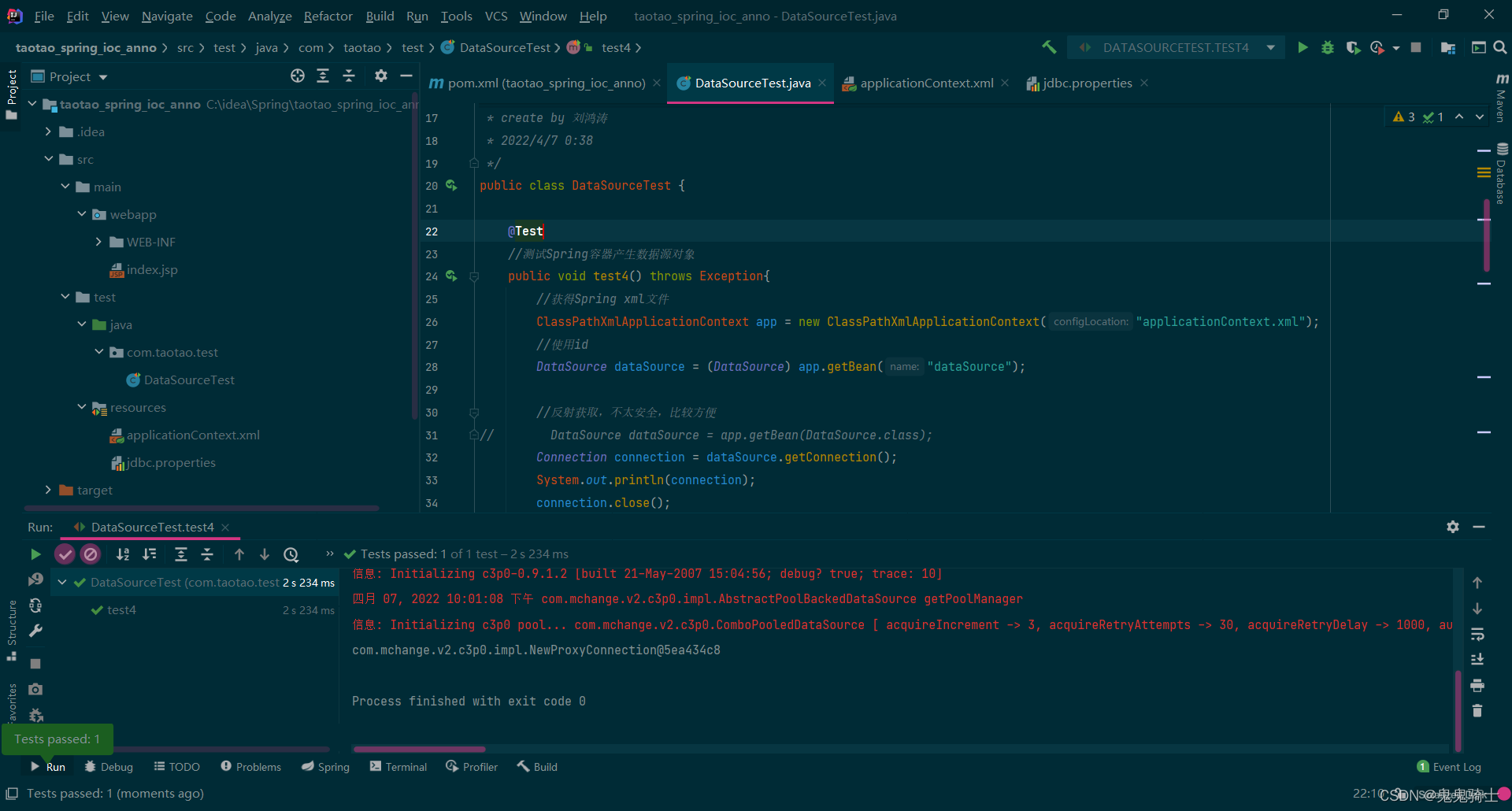
Task: Open the VCS menu
Action: click(496, 16)
